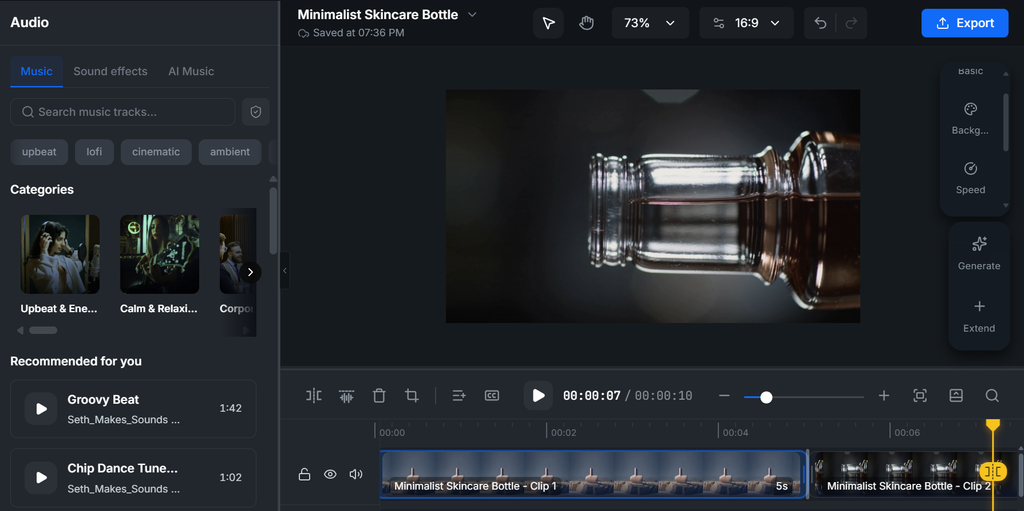Open the 16:9 aspect ratio dropdown
Screen dimensions: 1024x511
click(746, 23)
